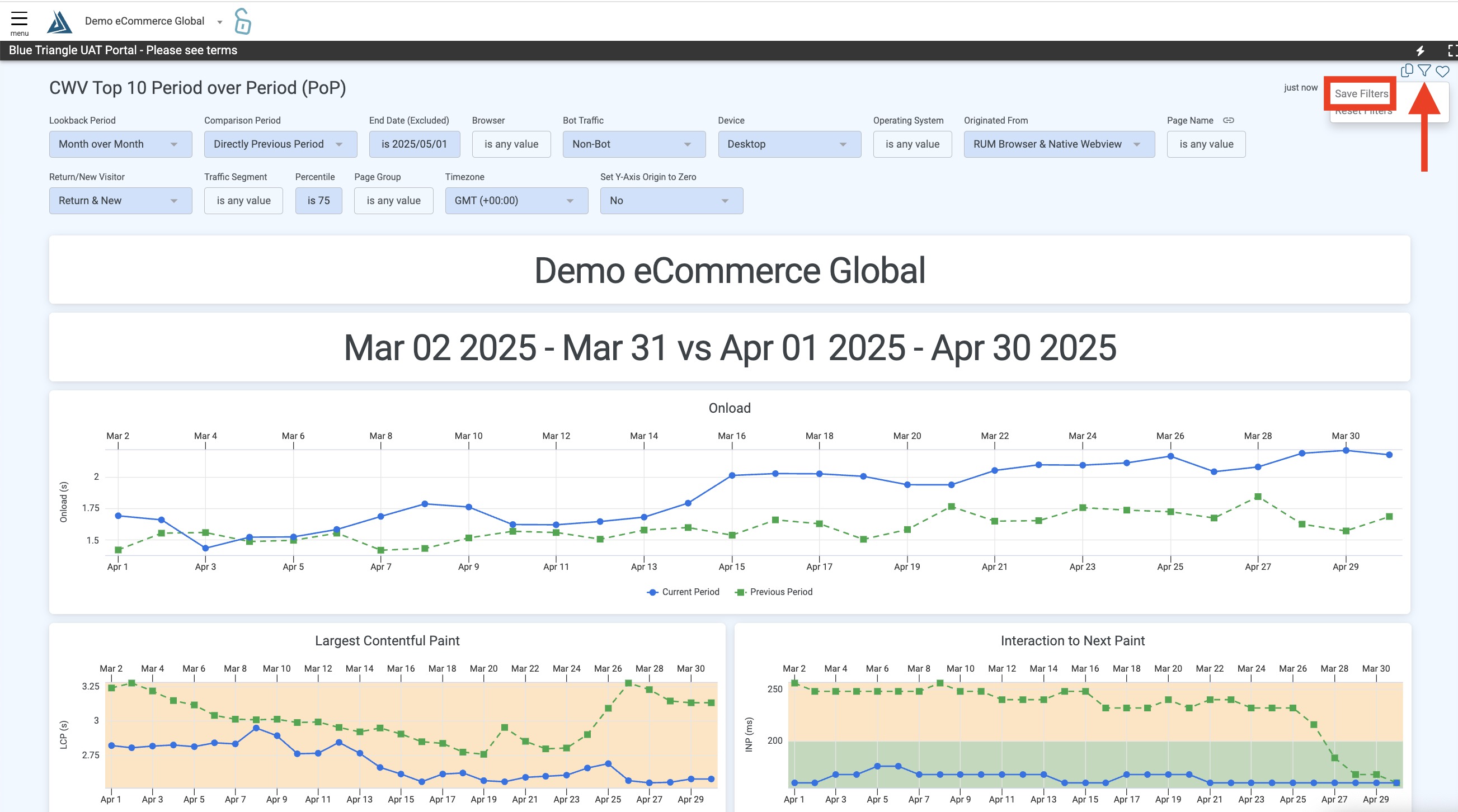This screenshot has height=812, width=1458.
Task: Click the Page Name link icon
Action: 1228,120
